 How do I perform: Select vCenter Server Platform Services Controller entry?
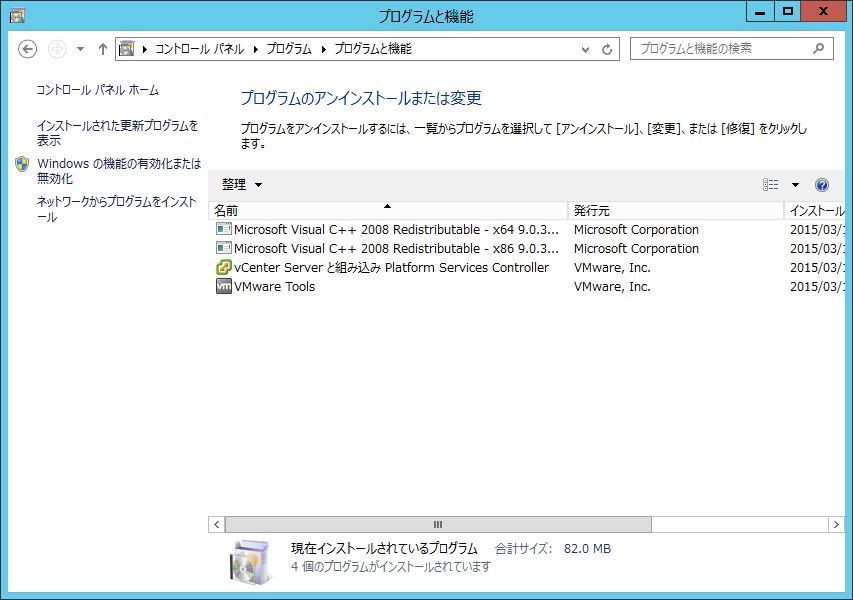point(527,268)
